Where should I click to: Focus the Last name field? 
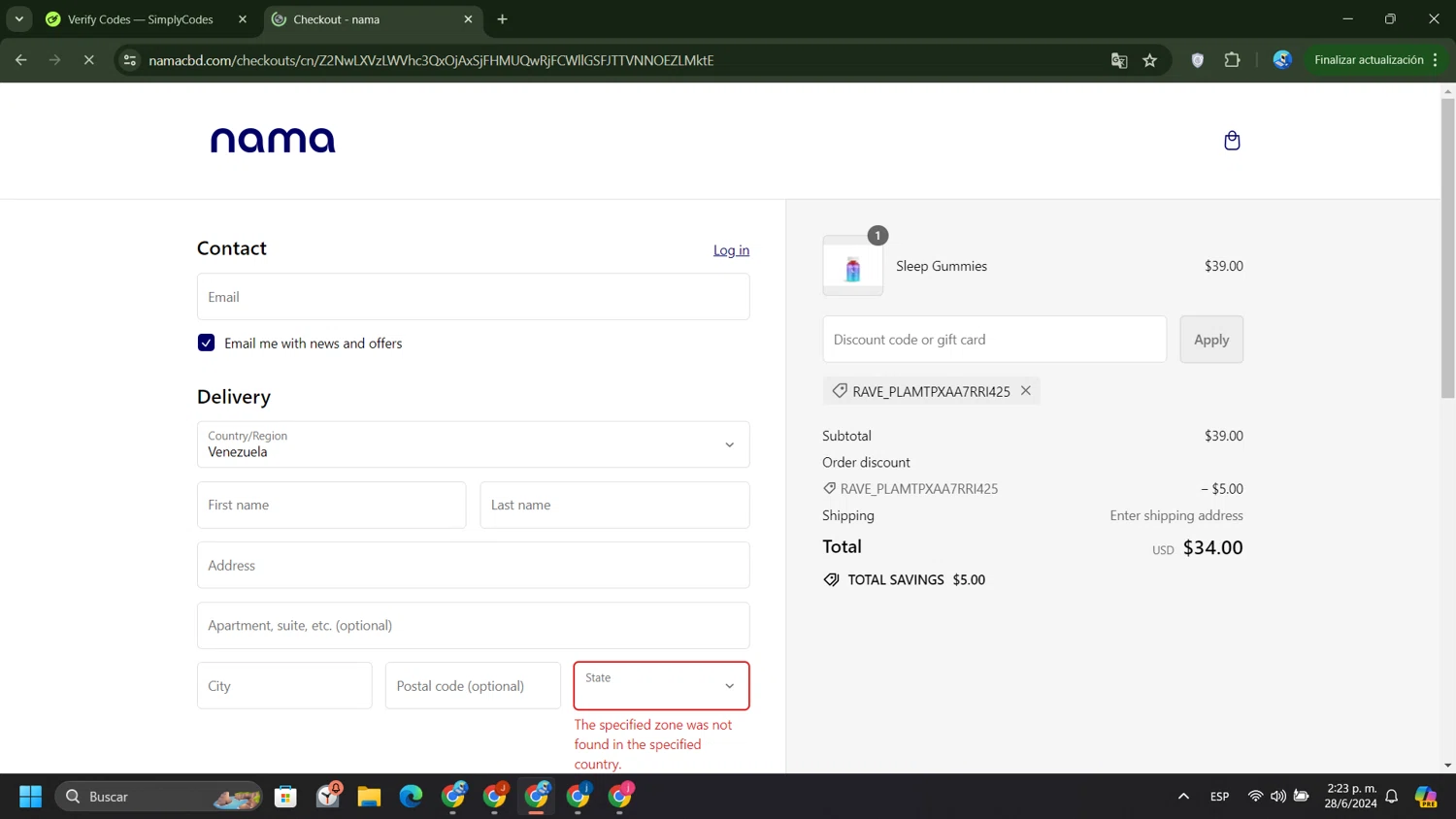tap(614, 506)
